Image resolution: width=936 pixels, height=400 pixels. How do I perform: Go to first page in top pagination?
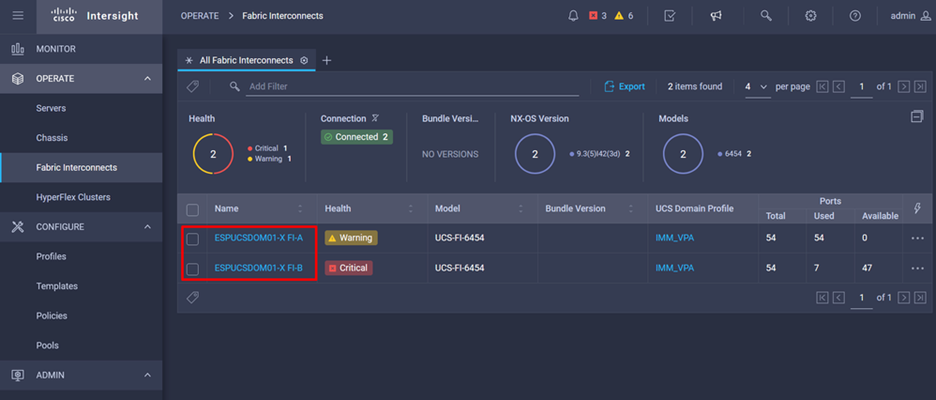point(822,87)
